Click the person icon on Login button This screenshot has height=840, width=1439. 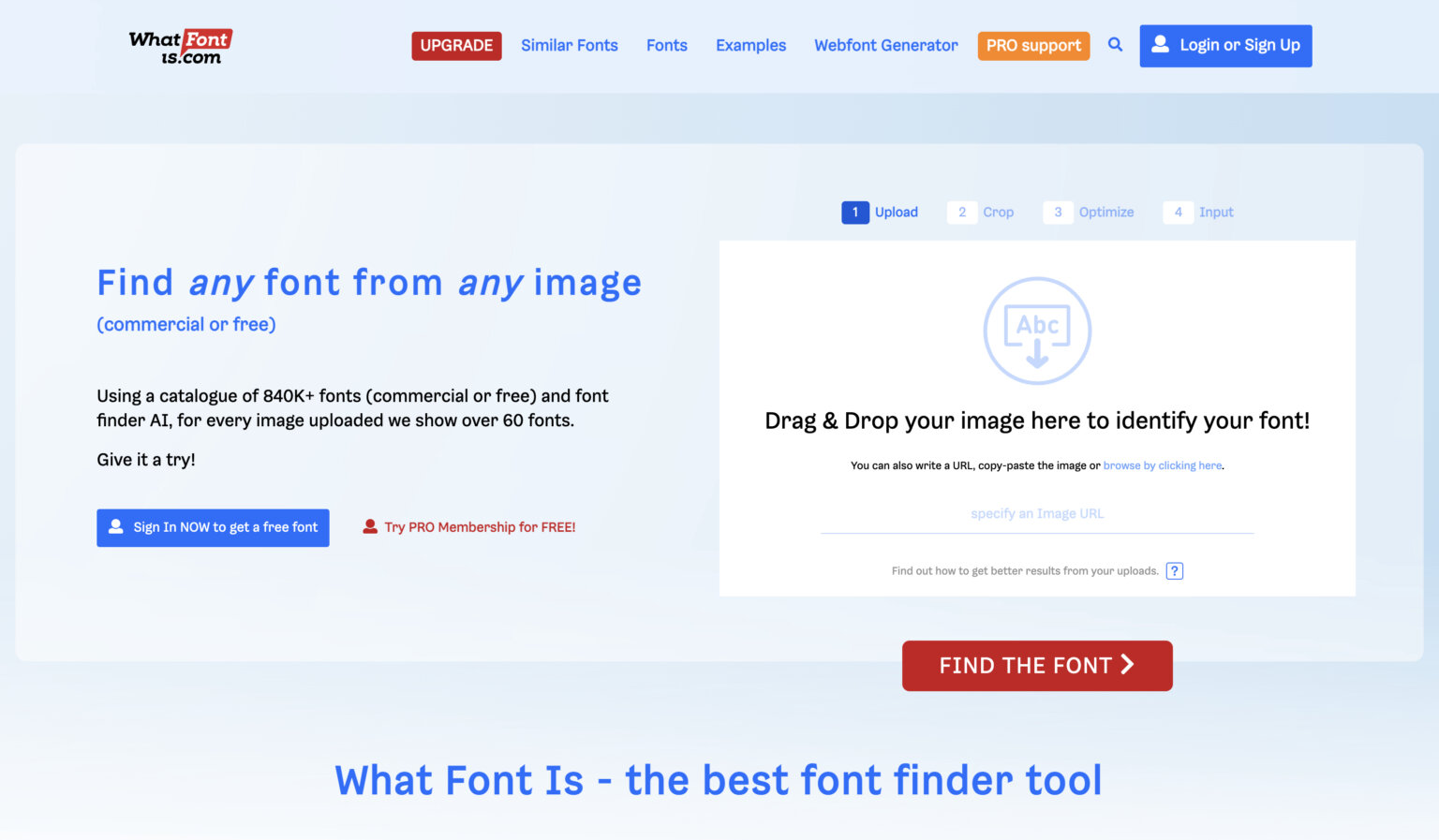(x=1161, y=43)
